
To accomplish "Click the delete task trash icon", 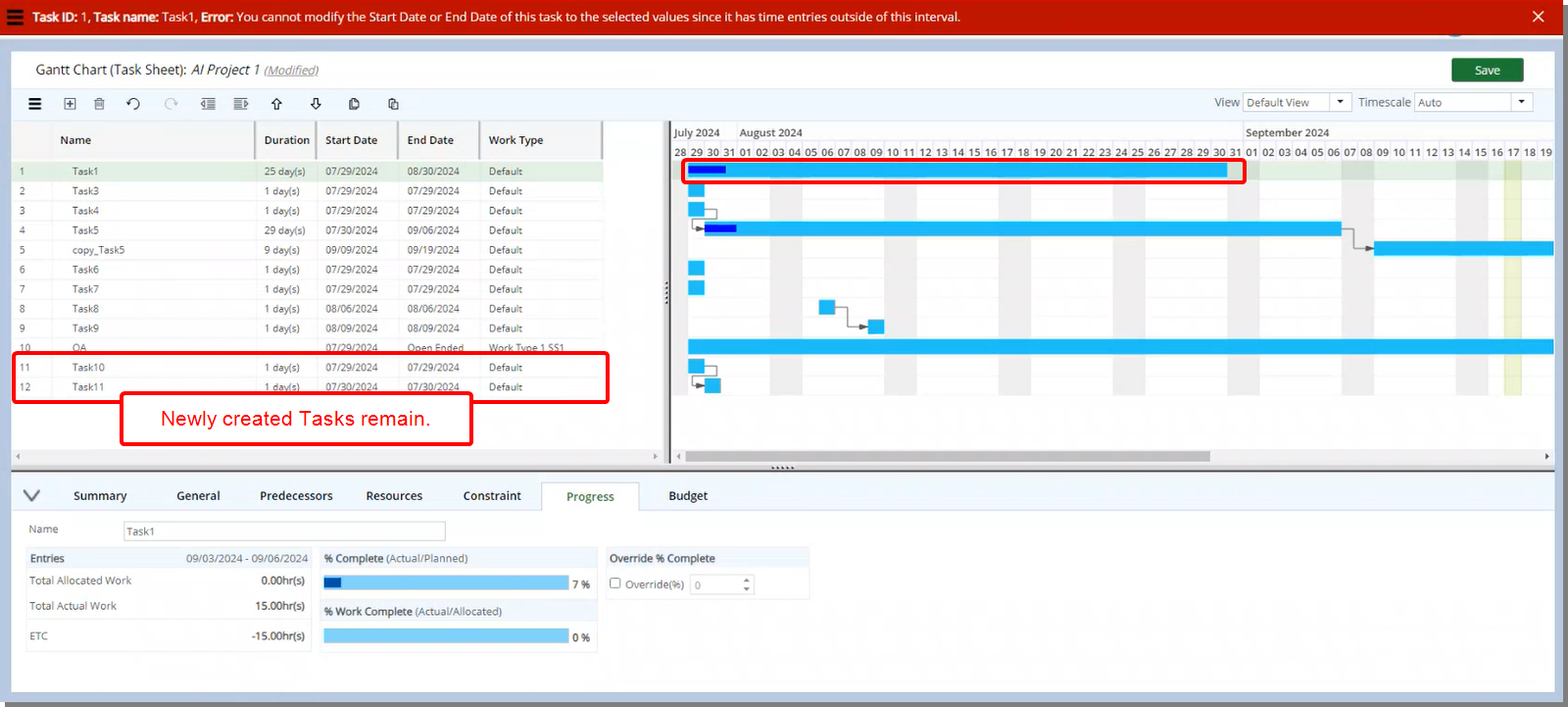I will pos(99,104).
